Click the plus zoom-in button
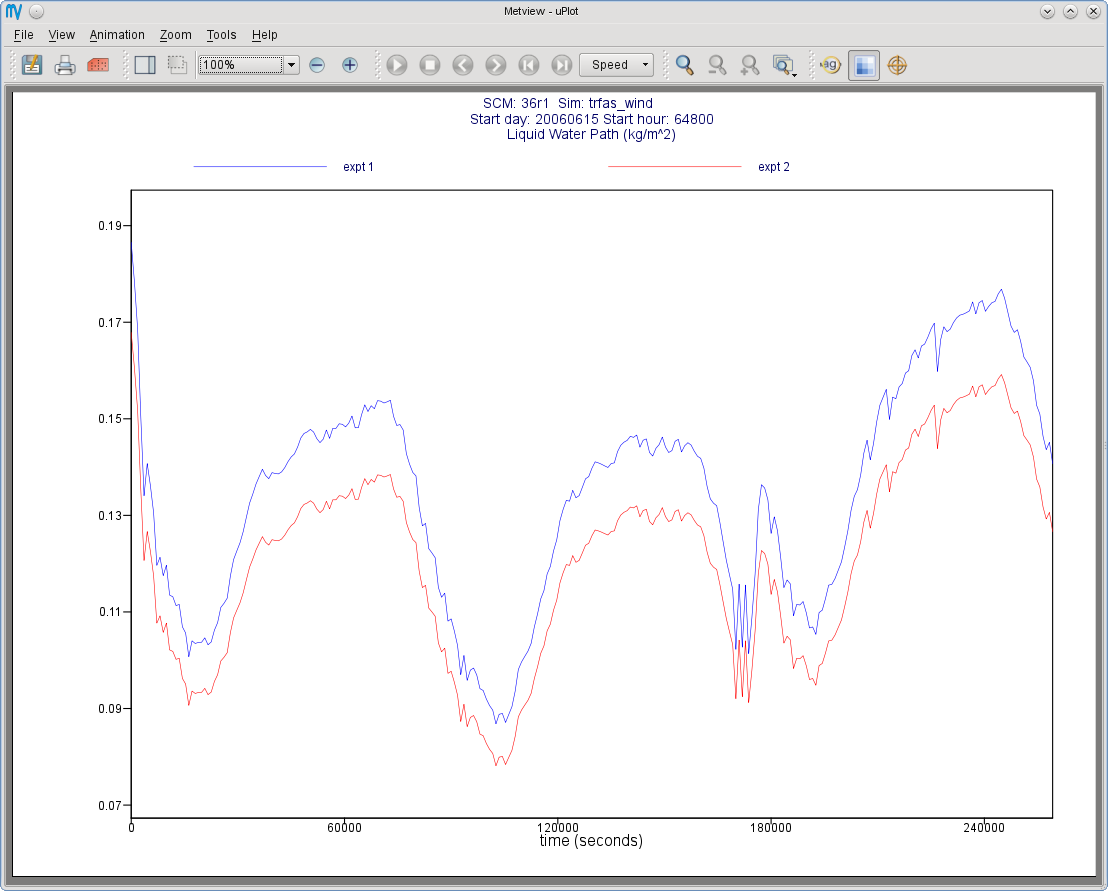This screenshot has height=891, width=1108. pyautogui.click(x=350, y=65)
